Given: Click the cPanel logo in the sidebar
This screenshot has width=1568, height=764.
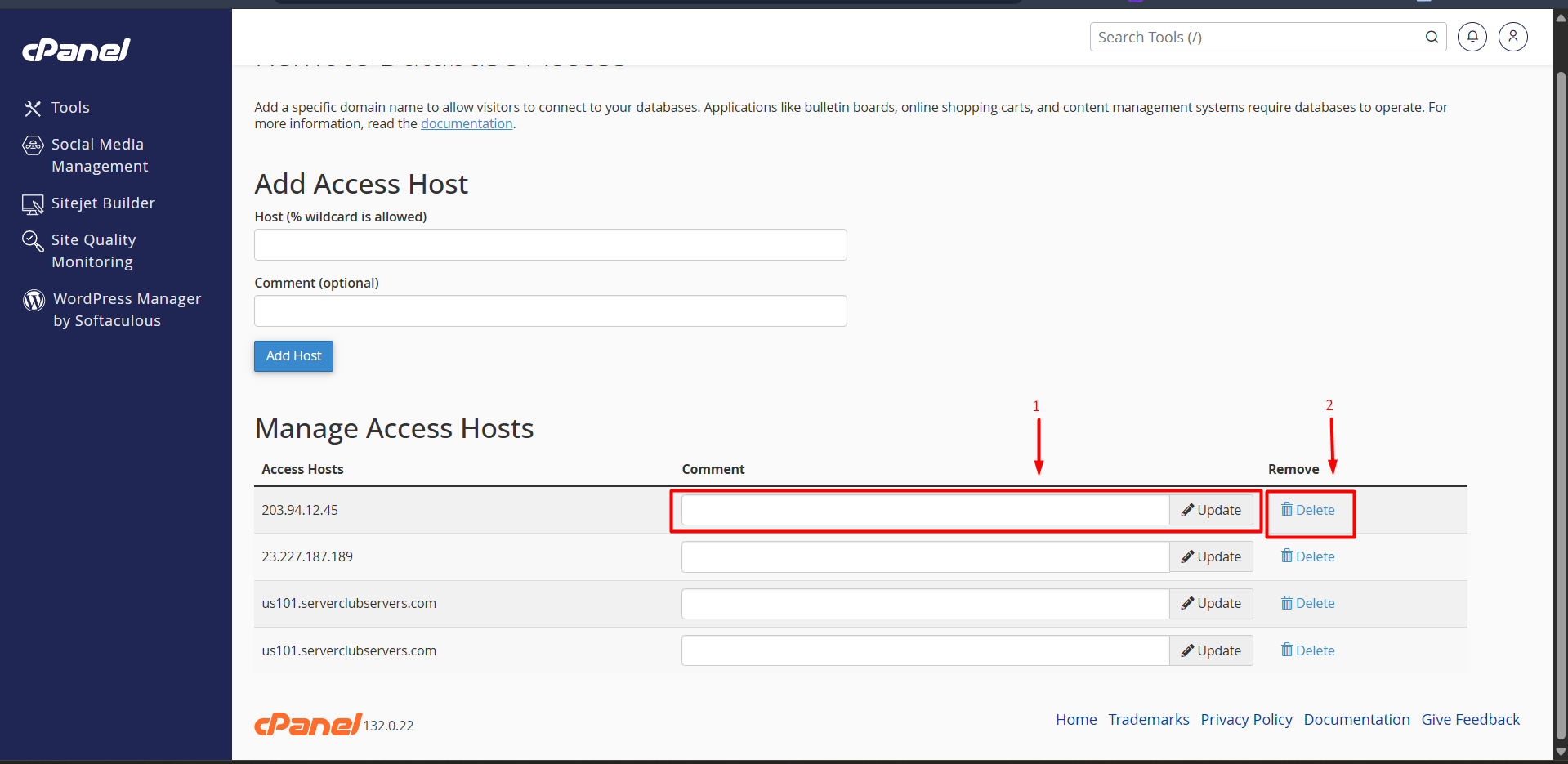Looking at the screenshot, I should (76, 51).
